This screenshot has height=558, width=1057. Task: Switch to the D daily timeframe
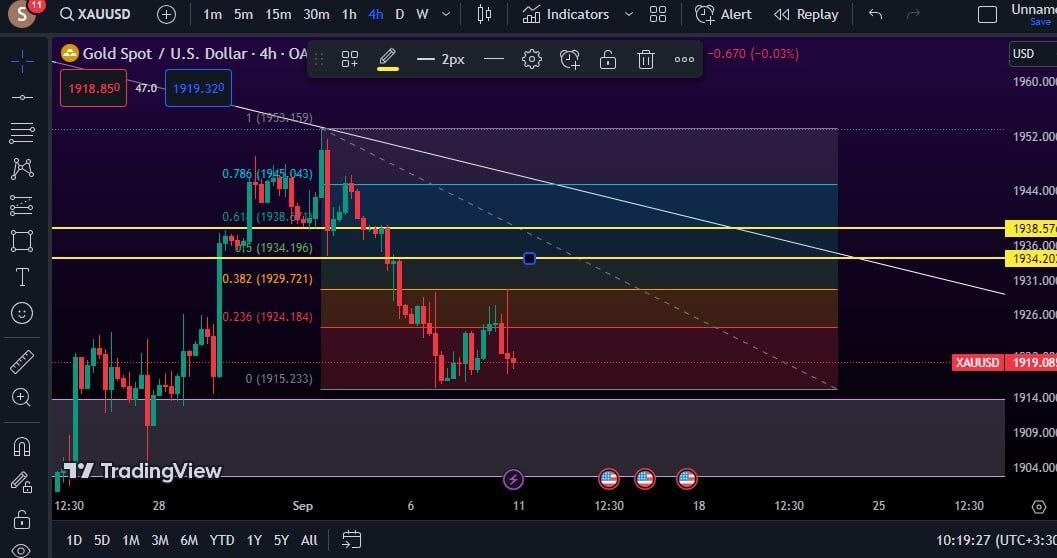(x=400, y=14)
